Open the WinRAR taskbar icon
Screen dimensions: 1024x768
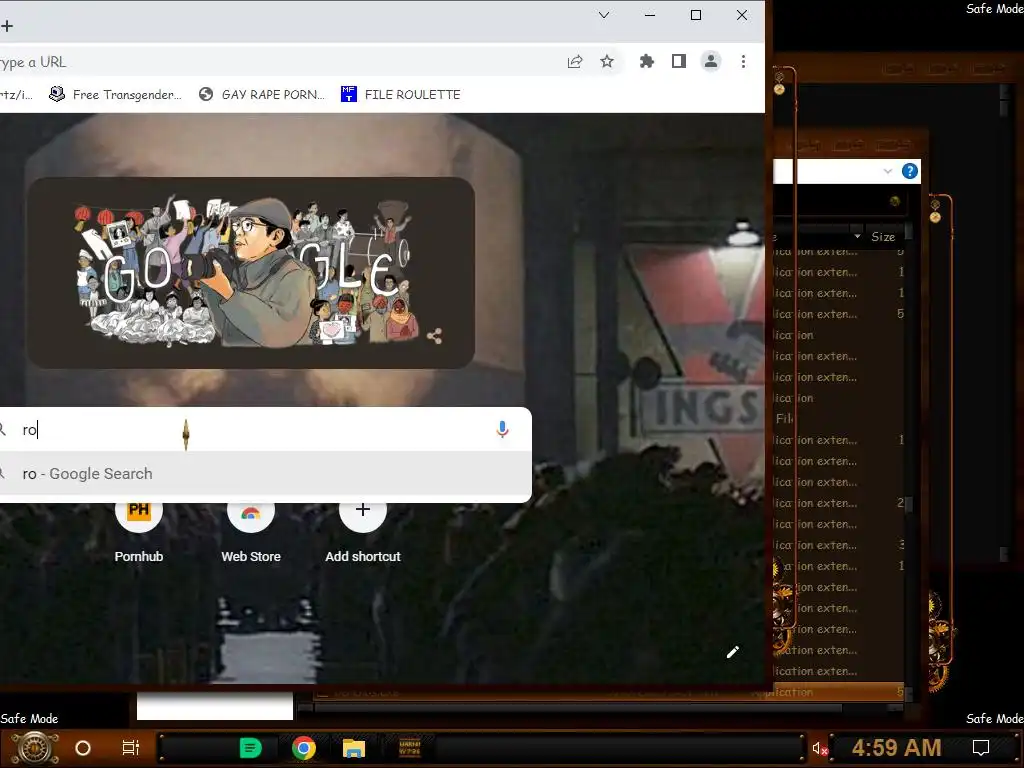point(409,748)
